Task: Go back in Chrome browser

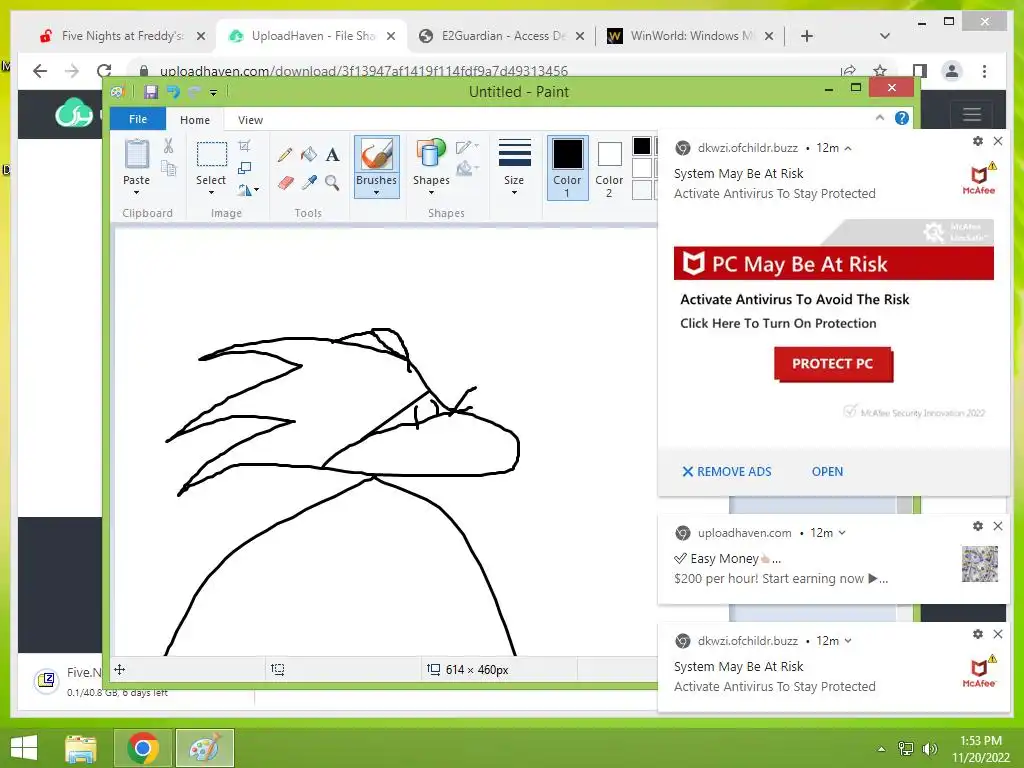Action: click(x=40, y=71)
